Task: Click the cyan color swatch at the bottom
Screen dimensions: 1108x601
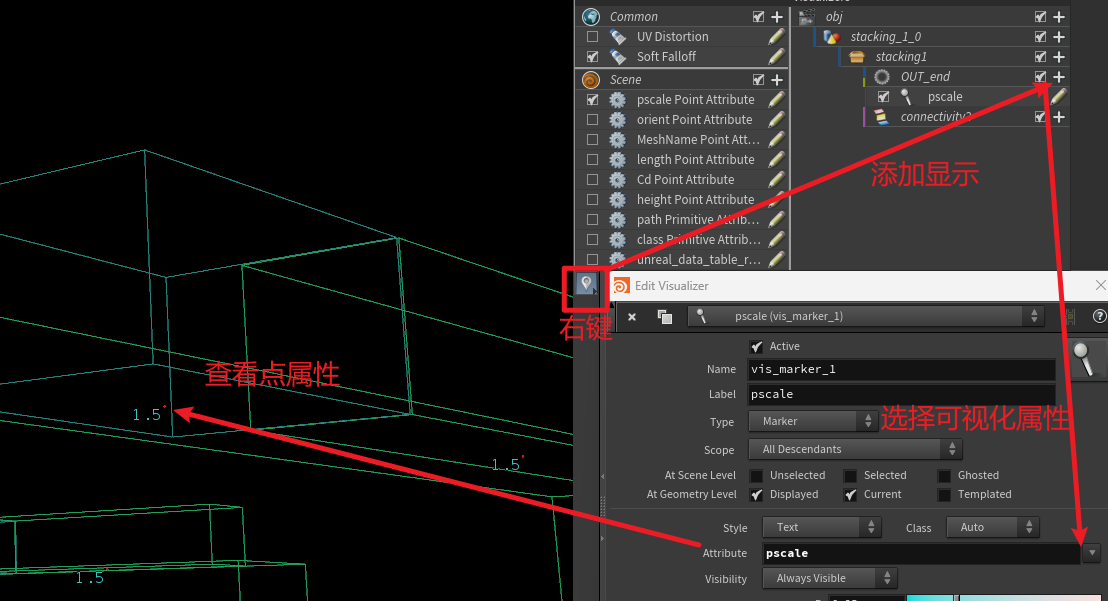Action: [x=931, y=597]
